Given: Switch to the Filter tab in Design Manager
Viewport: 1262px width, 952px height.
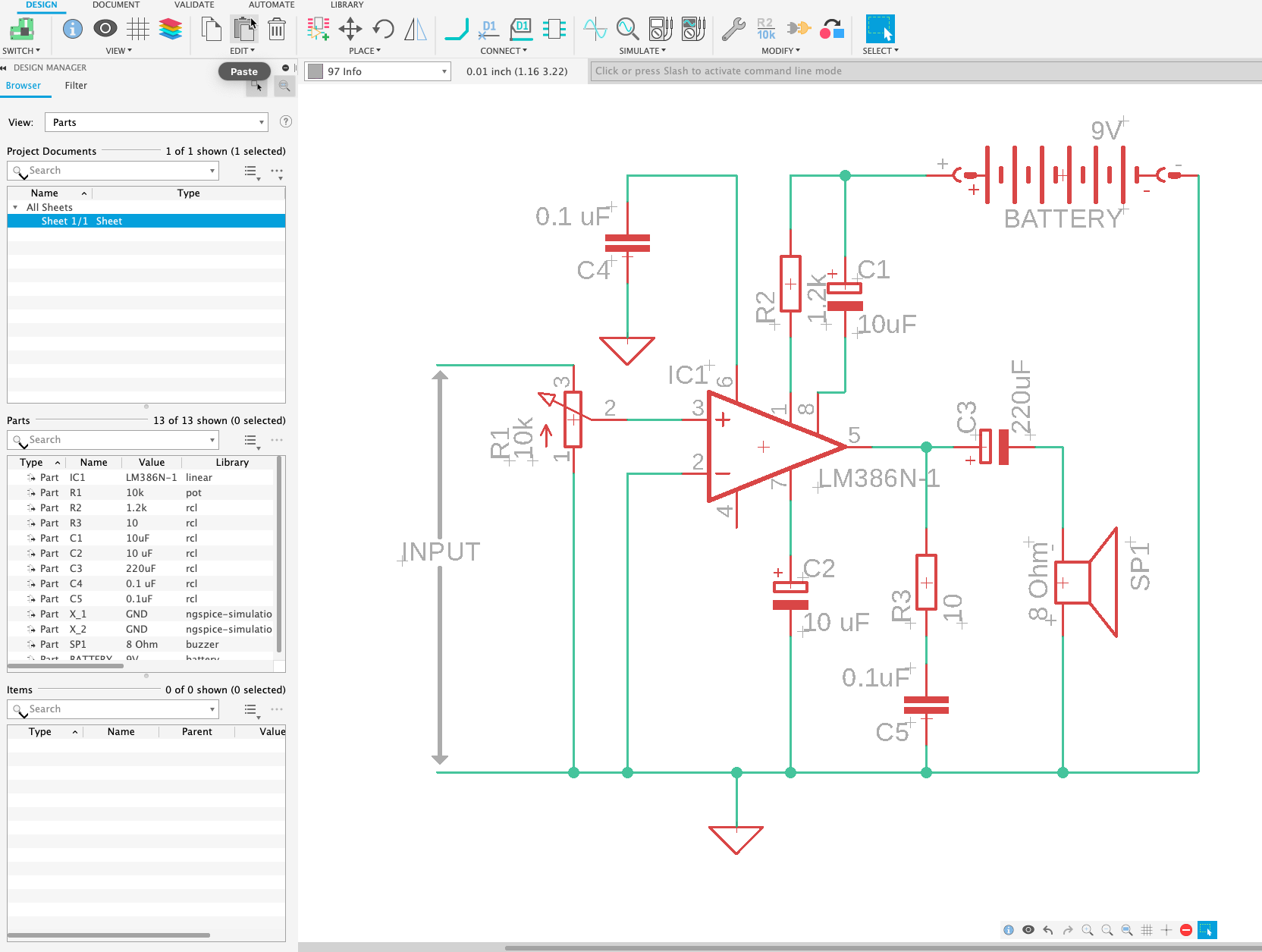Looking at the screenshot, I should click(75, 85).
